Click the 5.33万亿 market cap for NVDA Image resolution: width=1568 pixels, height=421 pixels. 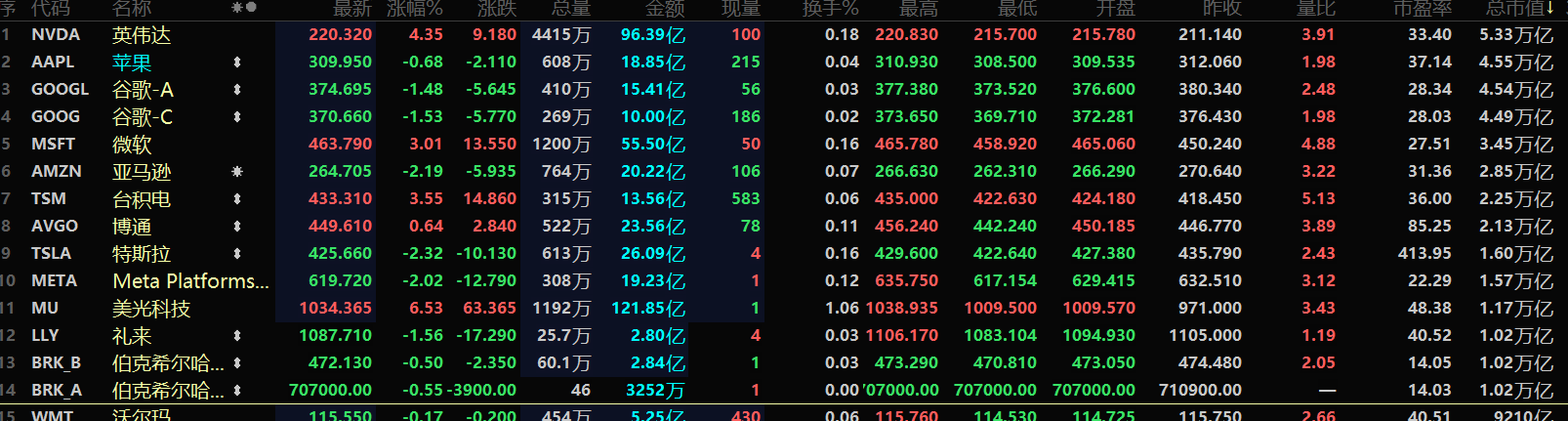click(x=1516, y=35)
